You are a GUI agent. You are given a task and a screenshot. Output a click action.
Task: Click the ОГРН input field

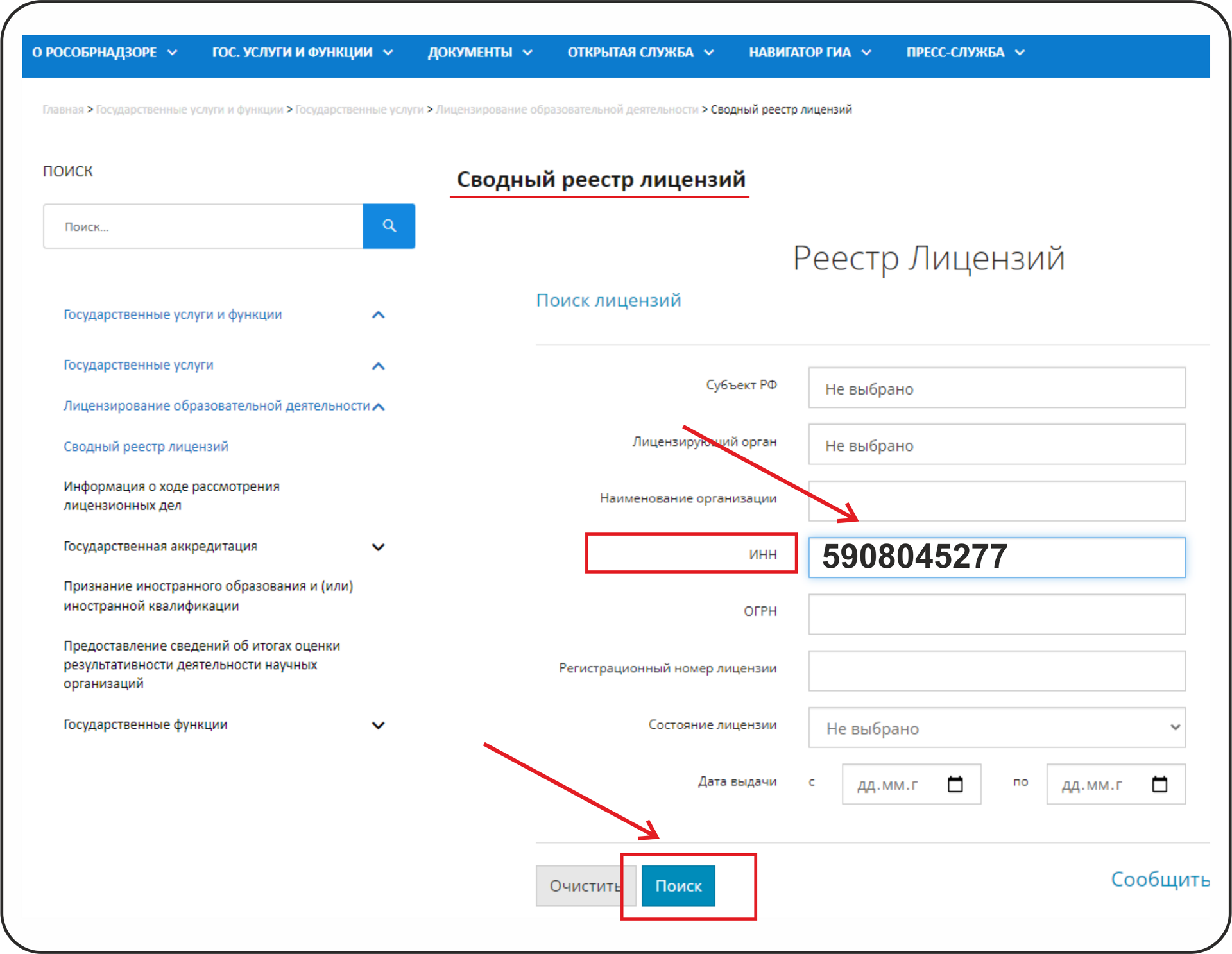pos(996,614)
